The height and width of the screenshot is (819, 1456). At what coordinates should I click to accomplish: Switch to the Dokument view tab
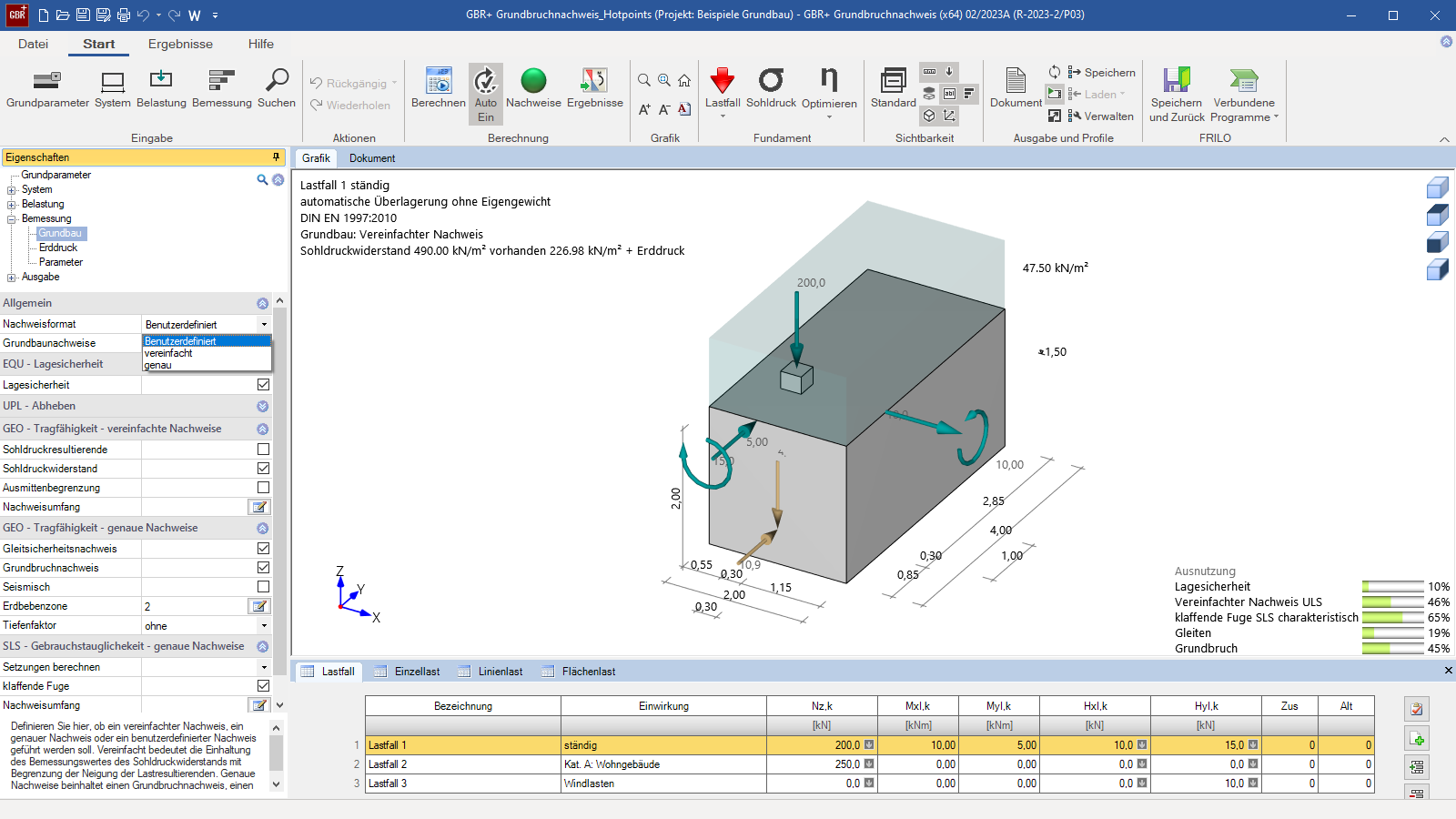coord(372,158)
